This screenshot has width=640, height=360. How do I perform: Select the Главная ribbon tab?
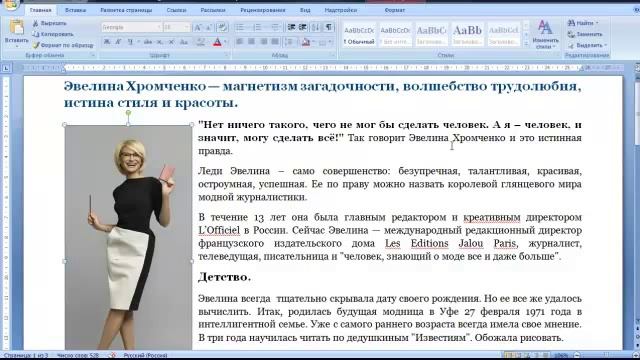40,10
